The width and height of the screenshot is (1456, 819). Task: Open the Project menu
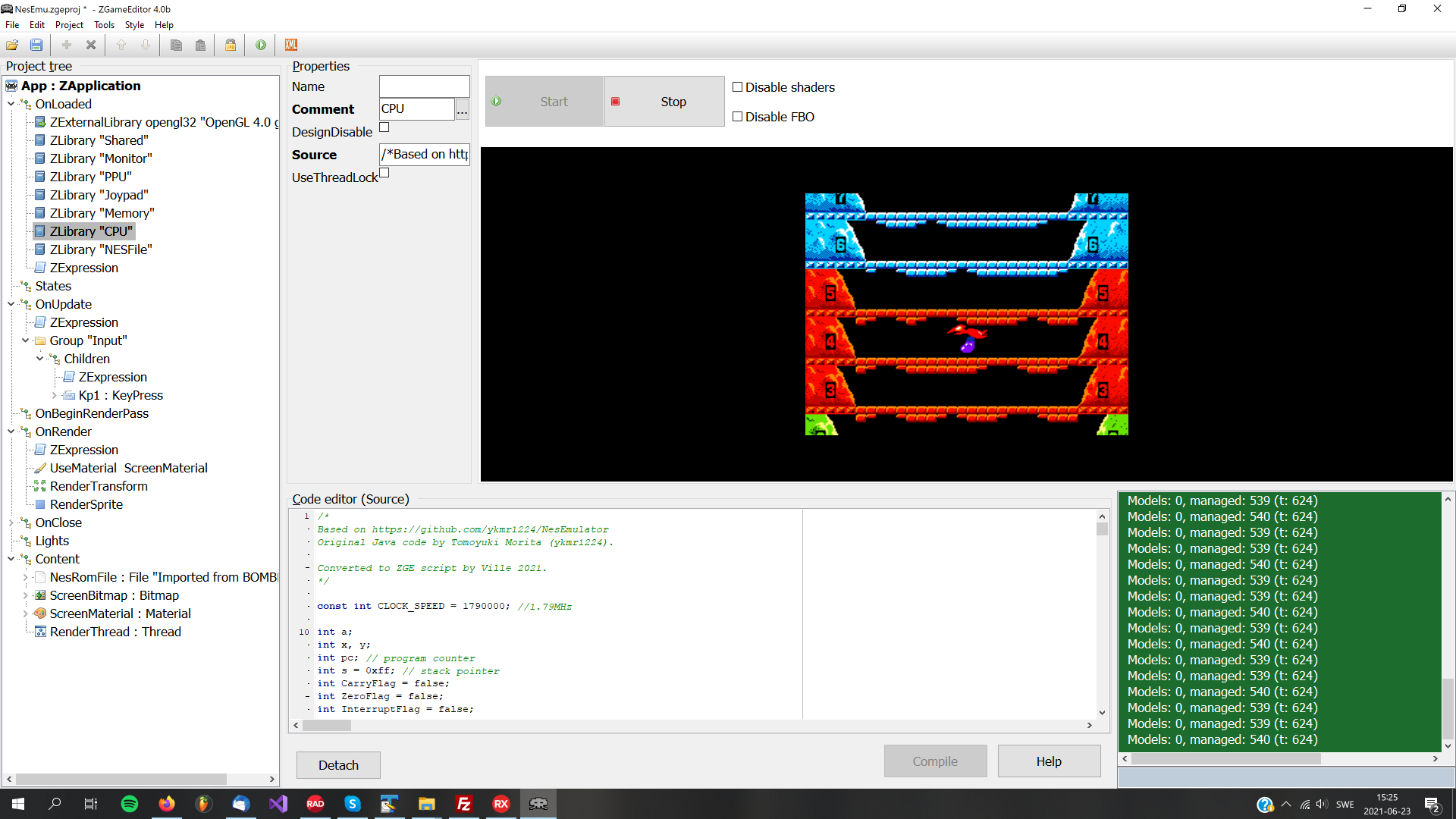click(69, 25)
